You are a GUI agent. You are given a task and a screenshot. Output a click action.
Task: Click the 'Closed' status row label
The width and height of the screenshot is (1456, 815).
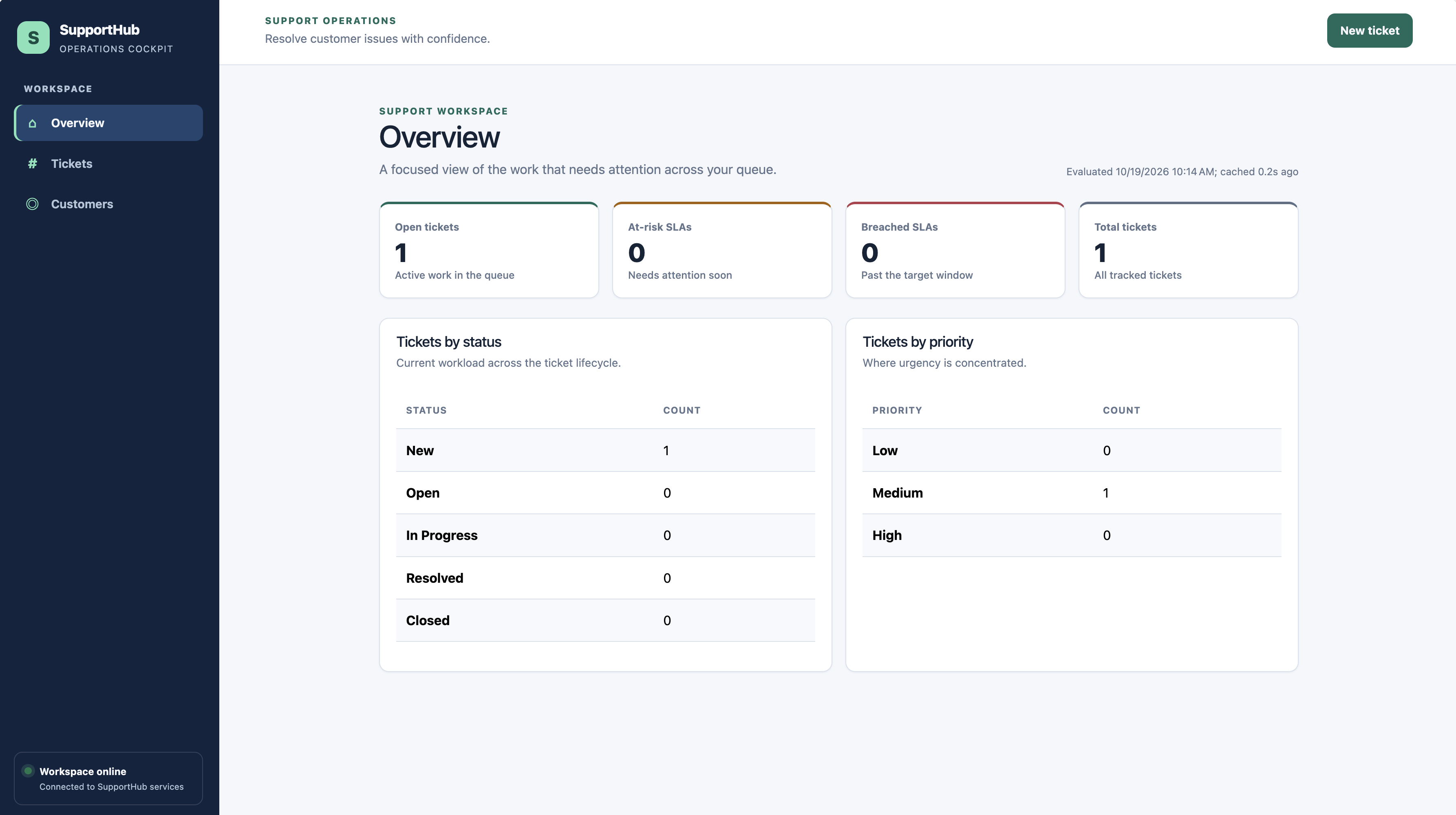pos(428,621)
